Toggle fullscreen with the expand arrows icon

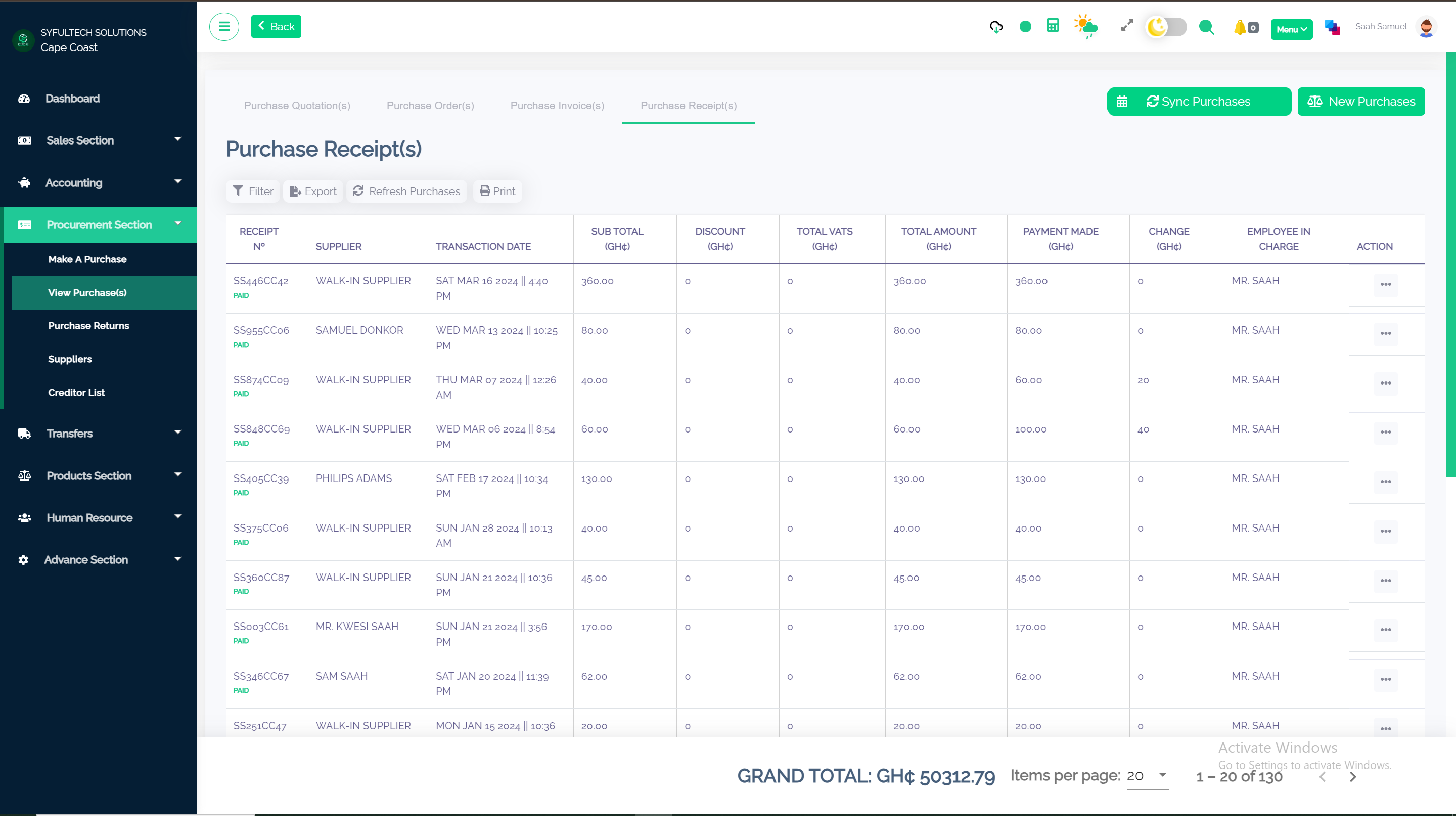(x=1127, y=25)
